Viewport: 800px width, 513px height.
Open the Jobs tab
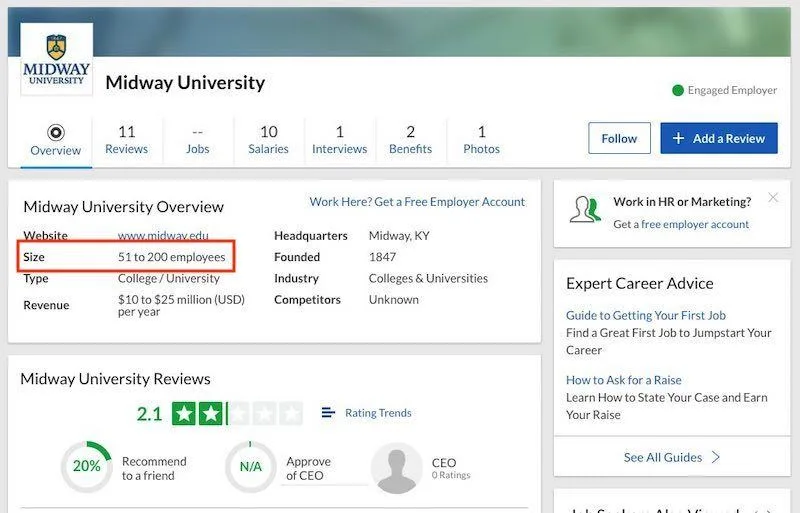197,140
